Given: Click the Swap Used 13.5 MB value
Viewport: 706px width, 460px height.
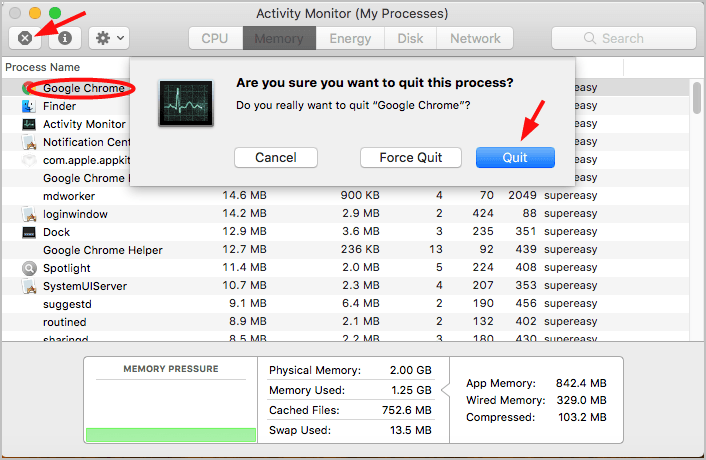Looking at the screenshot, I should click(x=411, y=430).
